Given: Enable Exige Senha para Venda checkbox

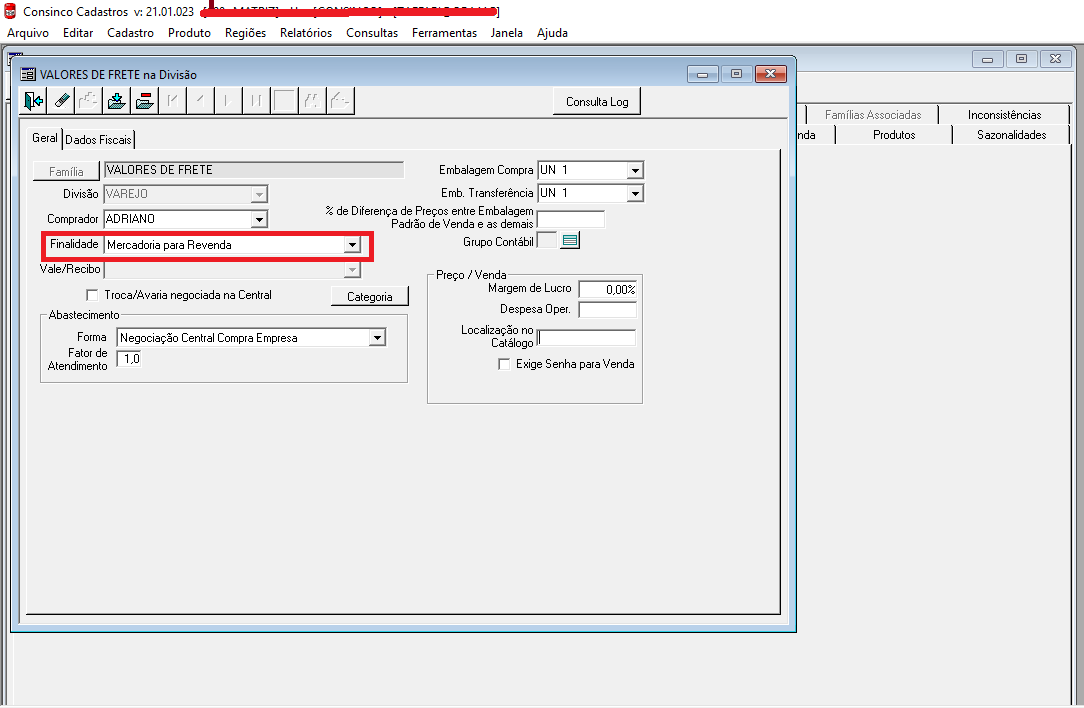Looking at the screenshot, I should 504,364.
